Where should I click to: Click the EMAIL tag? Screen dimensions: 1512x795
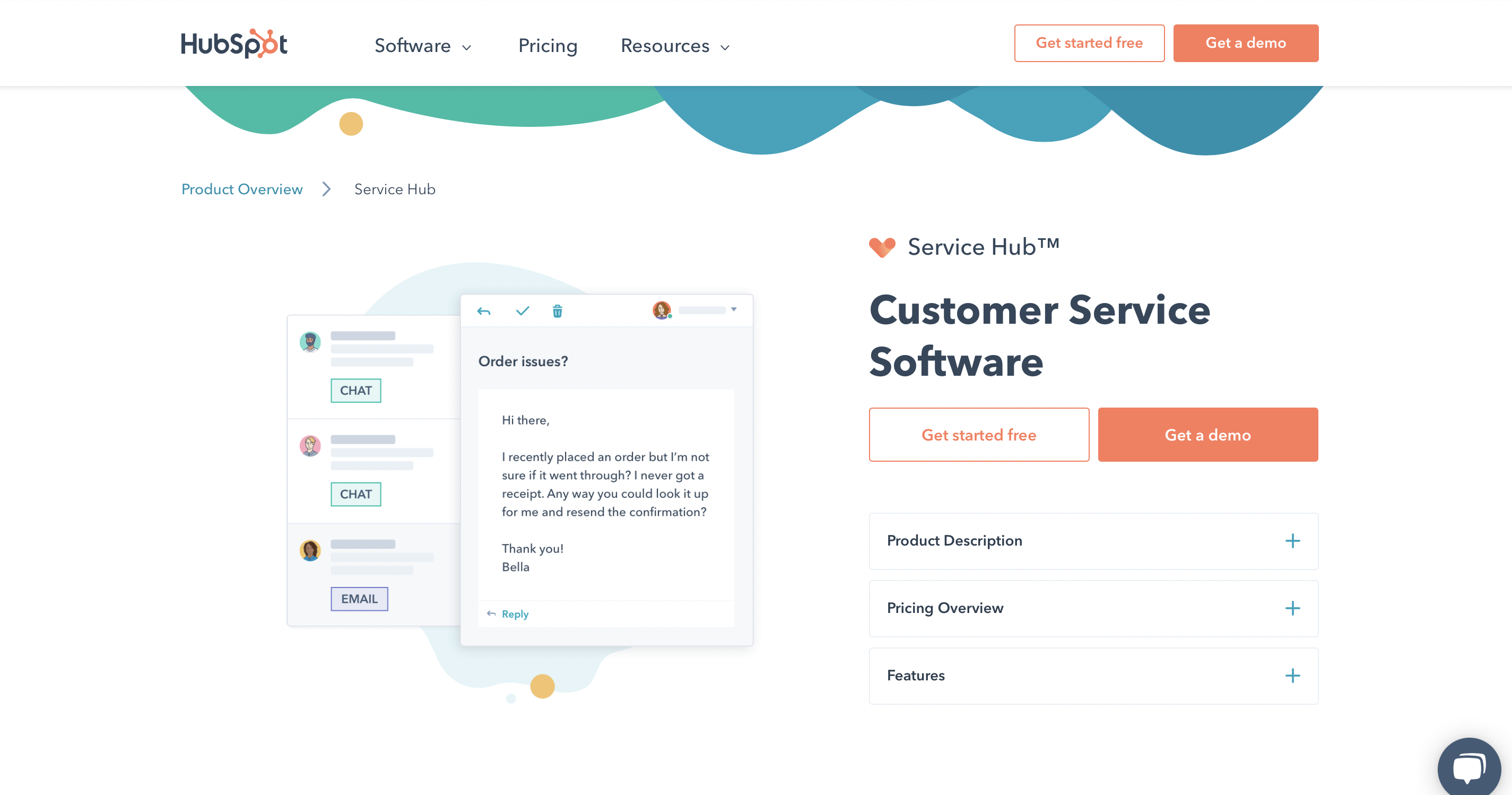pos(359,599)
